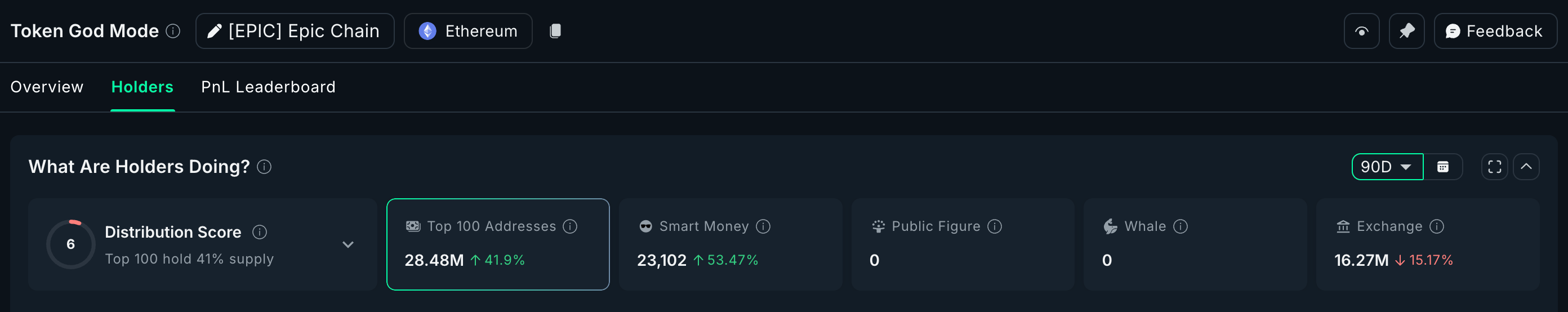This screenshot has height=312, width=1568.
Task: Click the [EPIC] Epic Chain token selector
Action: click(295, 31)
